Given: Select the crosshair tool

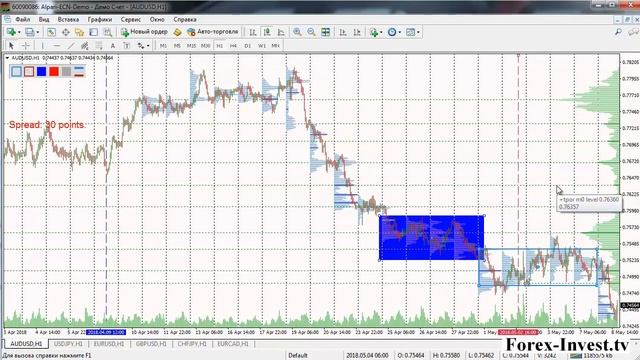Looking at the screenshot, I should (25, 46).
